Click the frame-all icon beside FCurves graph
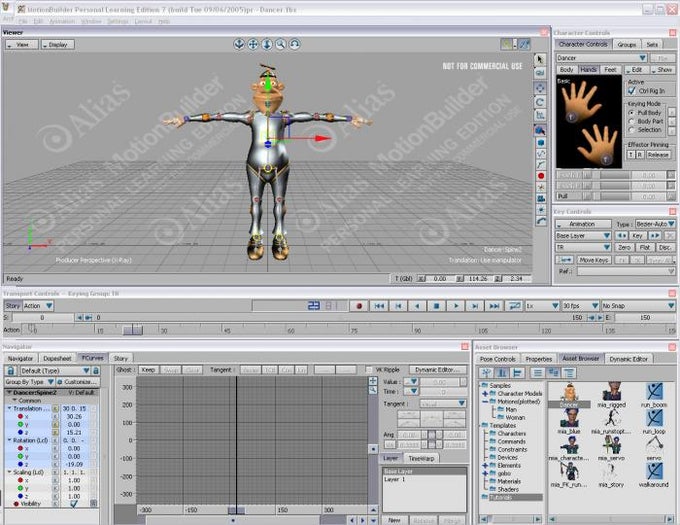The image size is (680, 525). 373,381
